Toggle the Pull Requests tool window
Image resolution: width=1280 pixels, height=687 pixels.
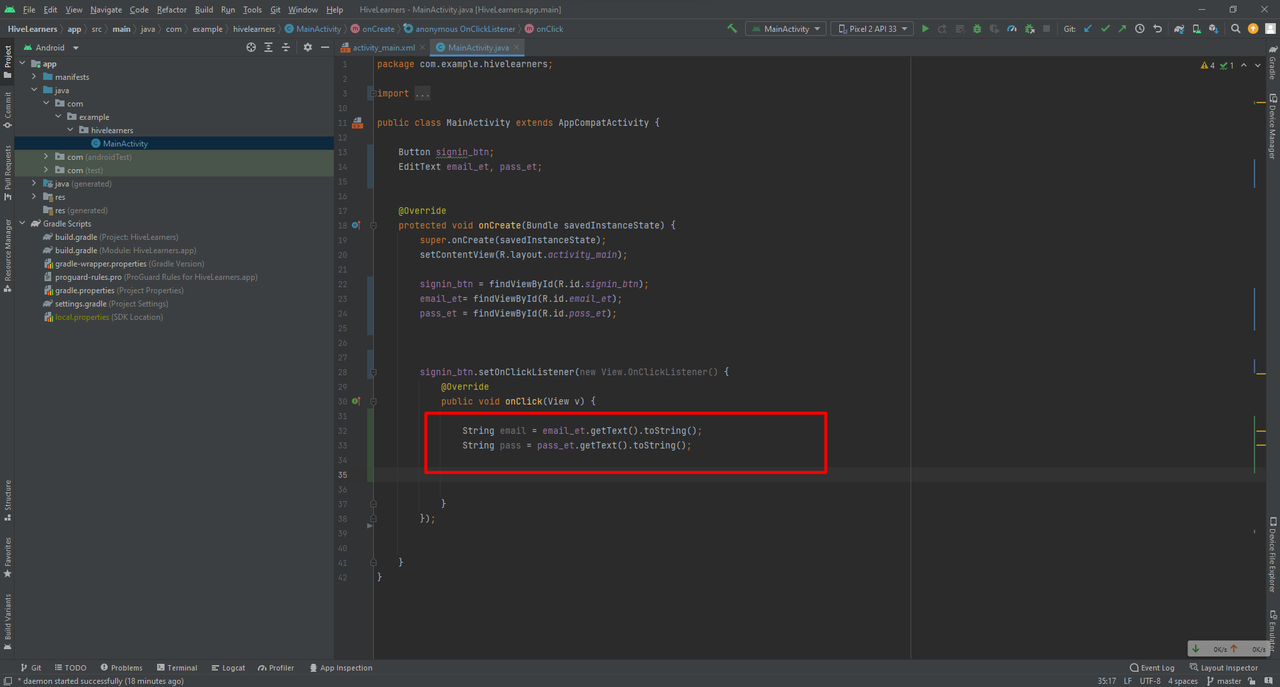(8, 172)
